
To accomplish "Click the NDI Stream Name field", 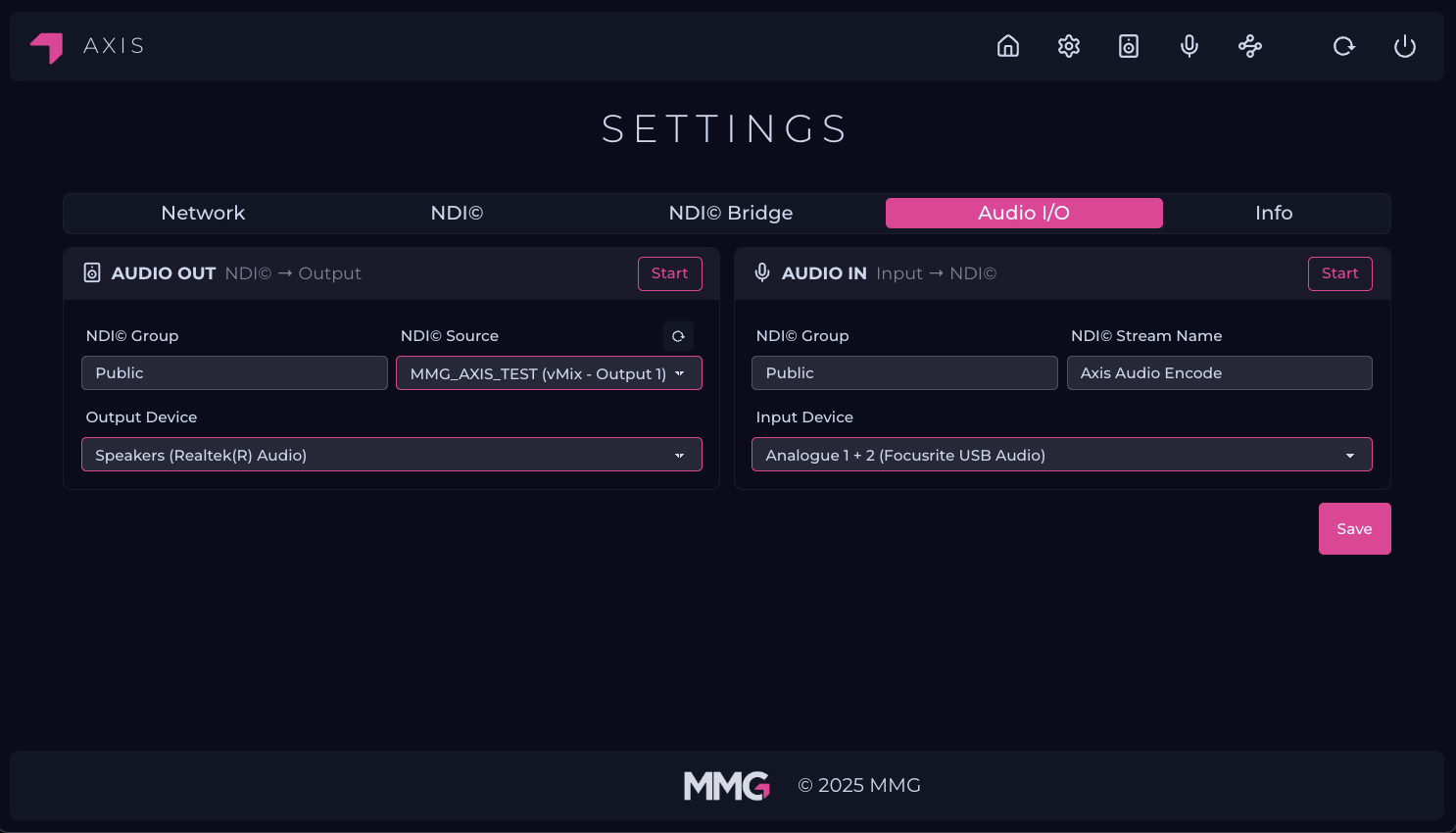I will pyautogui.click(x=1219, y=373).
